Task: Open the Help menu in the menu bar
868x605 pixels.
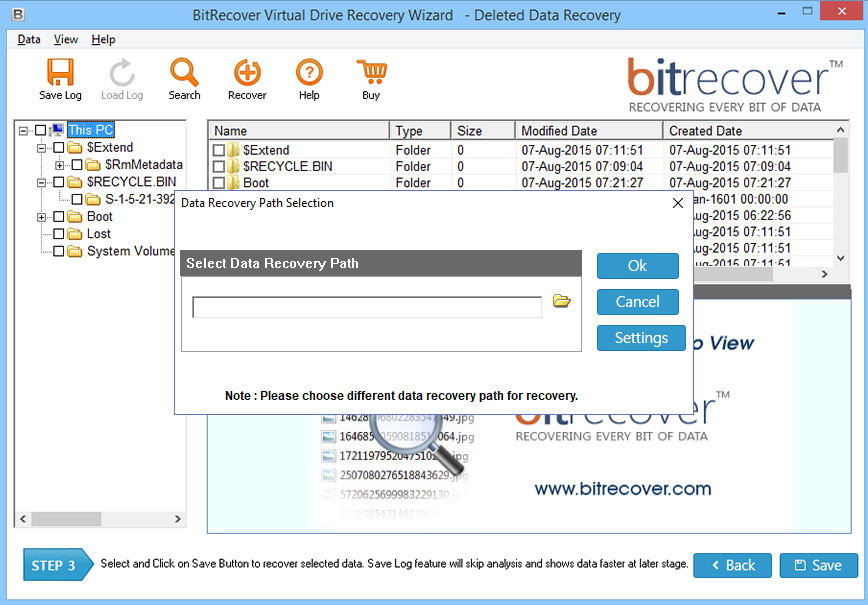Action: 104,39
